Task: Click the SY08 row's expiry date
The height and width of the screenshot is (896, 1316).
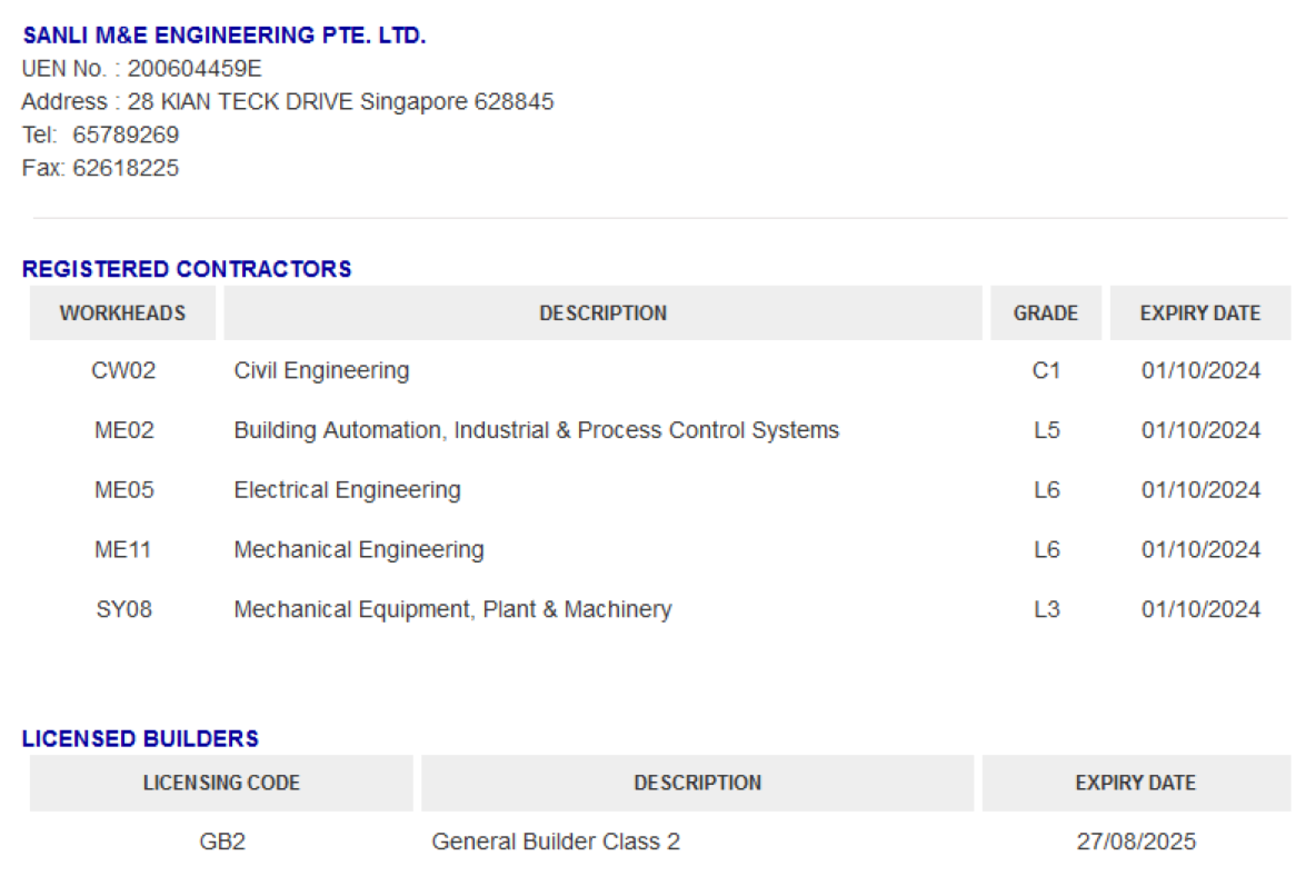Action: (1200, 610)
